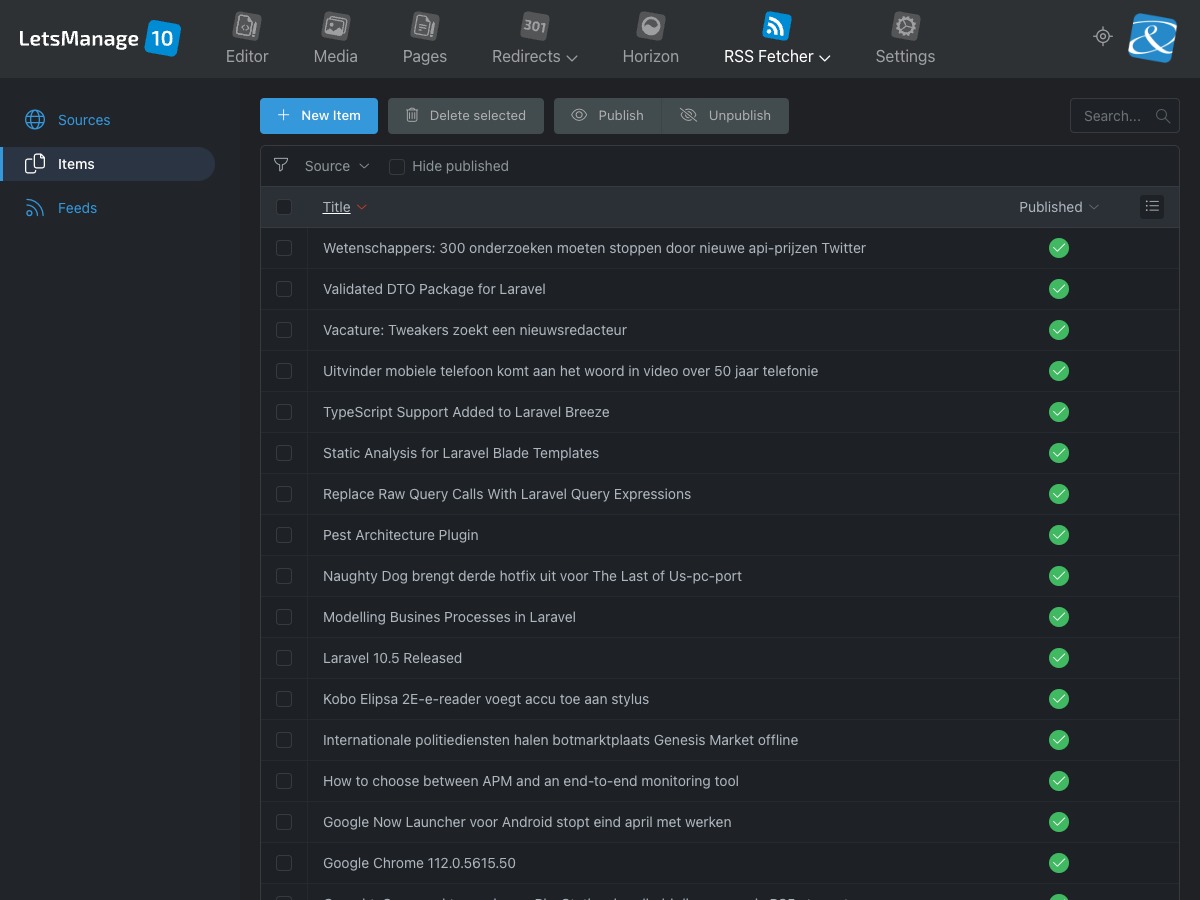Image resolution: width=1200 pixels, height=900 pixels.
Task: Open 'Pest Architecture Plugin' item
Action: (401, 535)
